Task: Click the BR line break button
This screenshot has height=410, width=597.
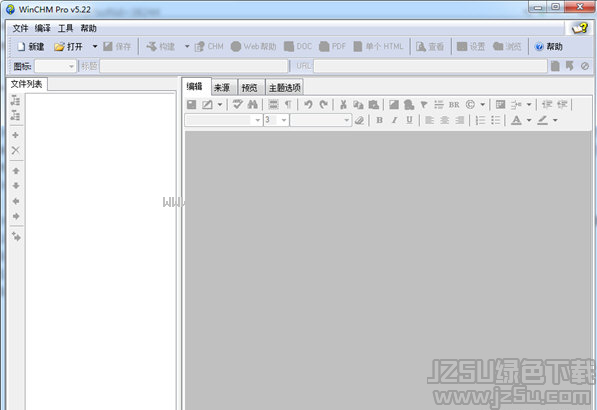Action: (x=454, y=105)
